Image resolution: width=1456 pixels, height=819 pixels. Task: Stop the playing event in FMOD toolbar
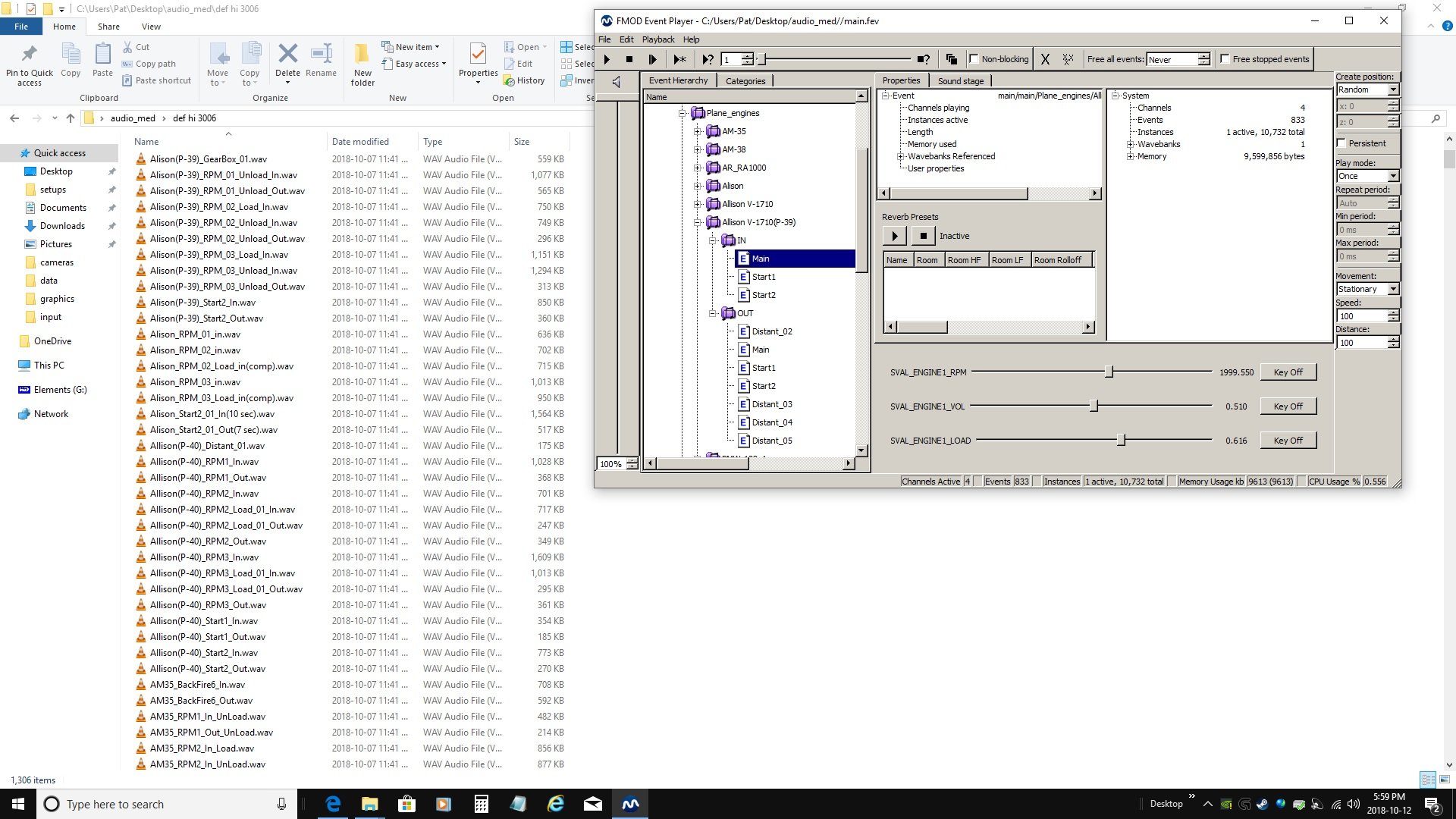tap(629, 59)
